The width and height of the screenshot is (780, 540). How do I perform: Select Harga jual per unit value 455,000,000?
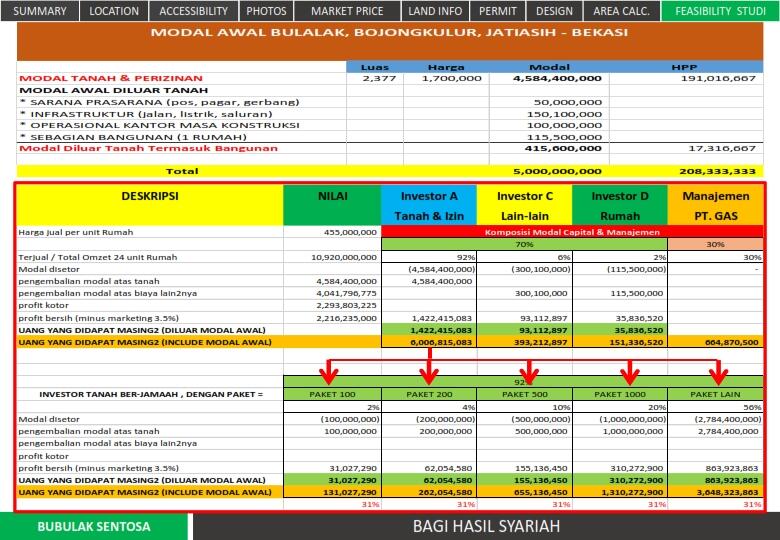click(350, 232)
